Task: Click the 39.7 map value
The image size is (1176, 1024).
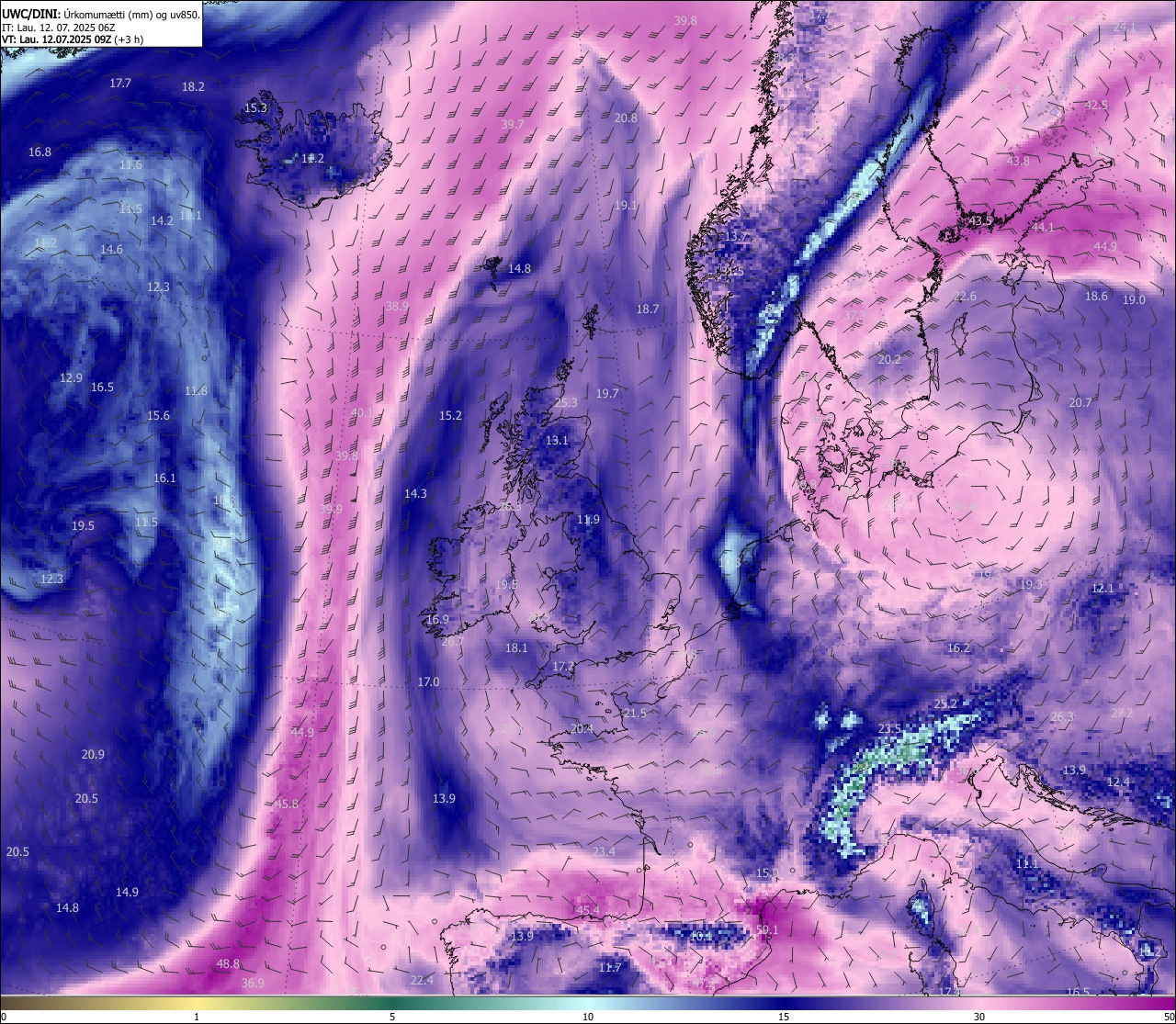Action: click(513, 124)
